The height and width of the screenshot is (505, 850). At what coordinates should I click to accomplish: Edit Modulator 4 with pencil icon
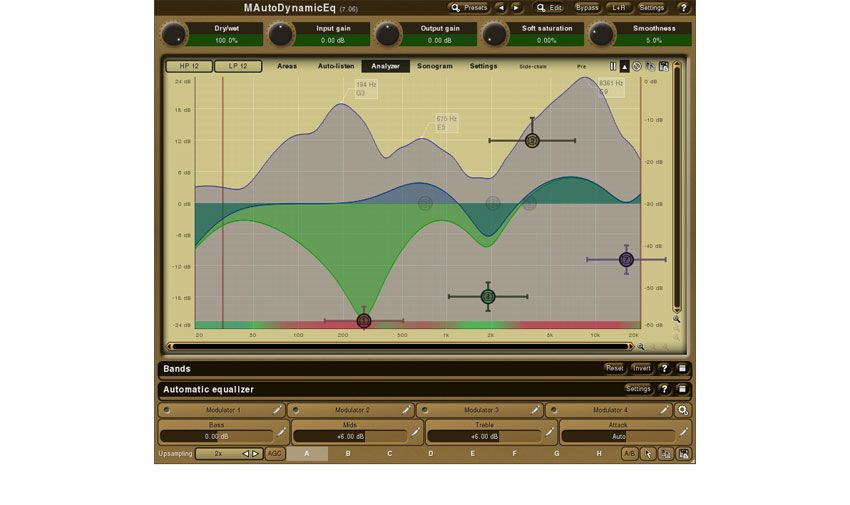[664, 410]
